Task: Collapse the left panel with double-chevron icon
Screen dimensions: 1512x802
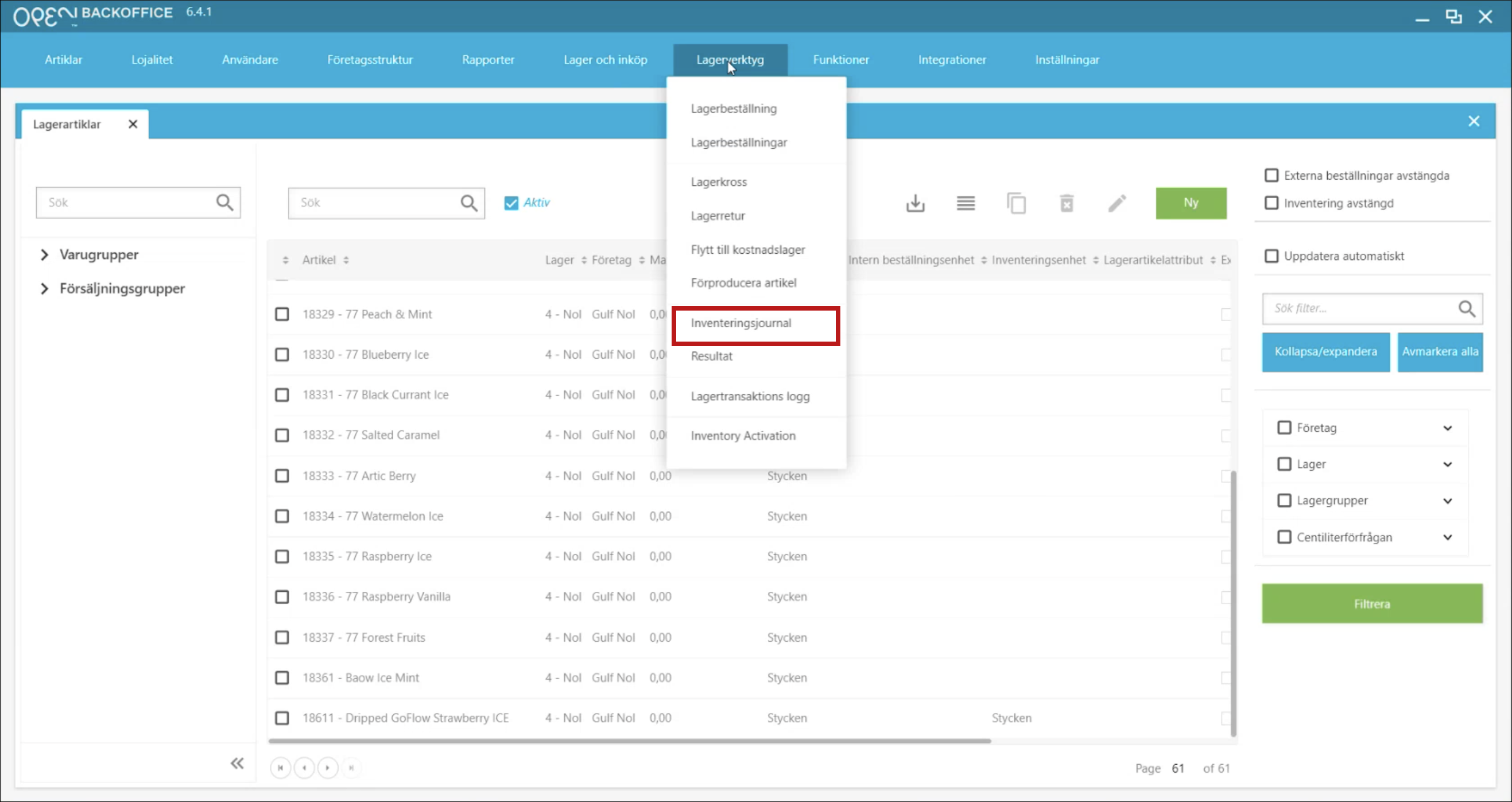Action: tap(237, 762)
